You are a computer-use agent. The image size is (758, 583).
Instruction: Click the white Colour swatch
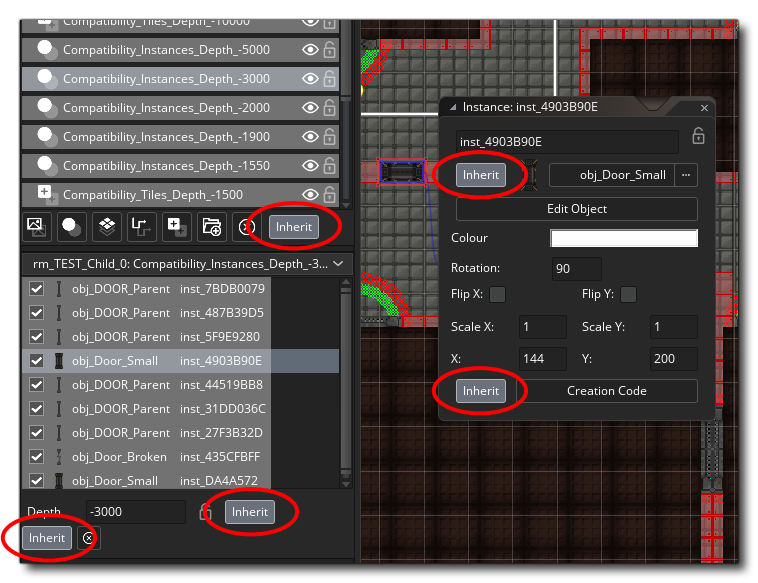(624, 238)
